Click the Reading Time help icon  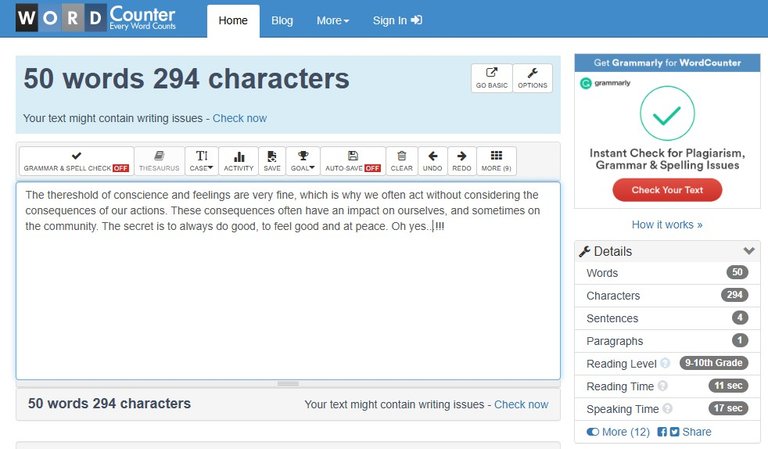click(x=662, y=386)
